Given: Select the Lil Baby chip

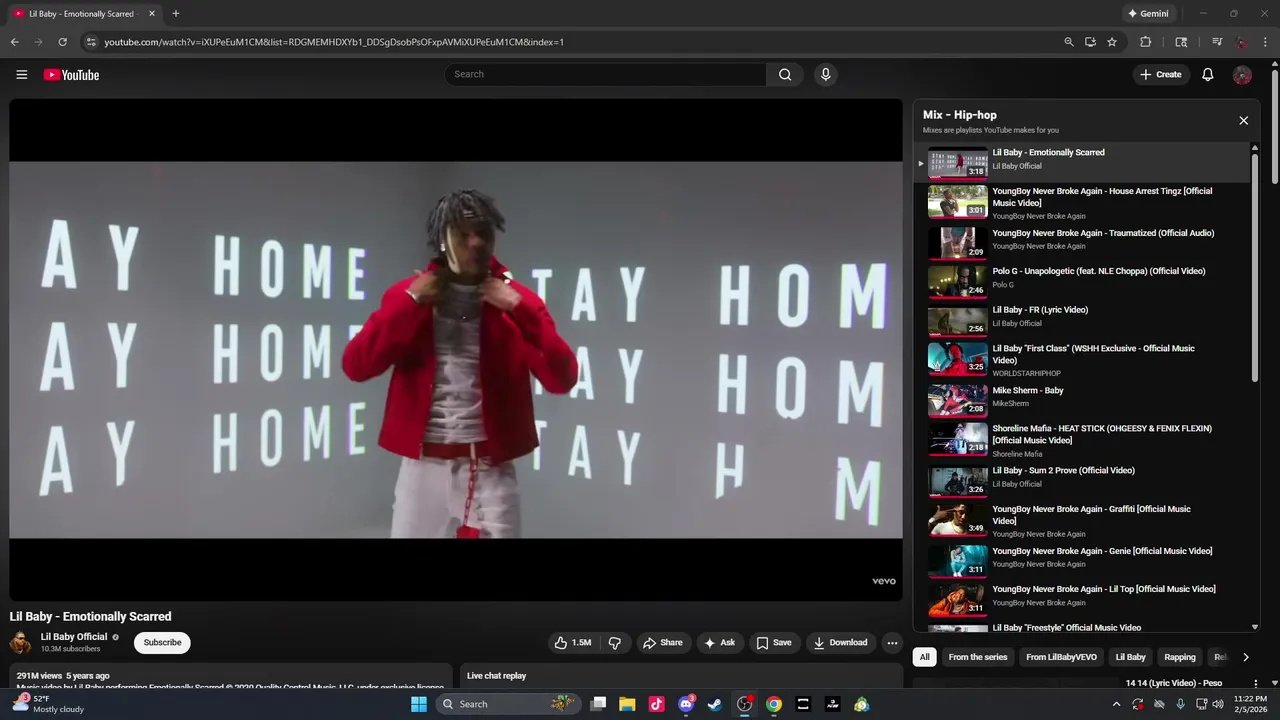Looking at the screenshot, I should 1130,657.
